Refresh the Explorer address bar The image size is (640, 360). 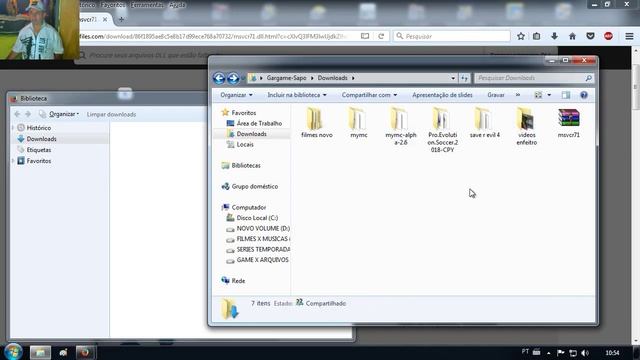click(x=464, y=78)
